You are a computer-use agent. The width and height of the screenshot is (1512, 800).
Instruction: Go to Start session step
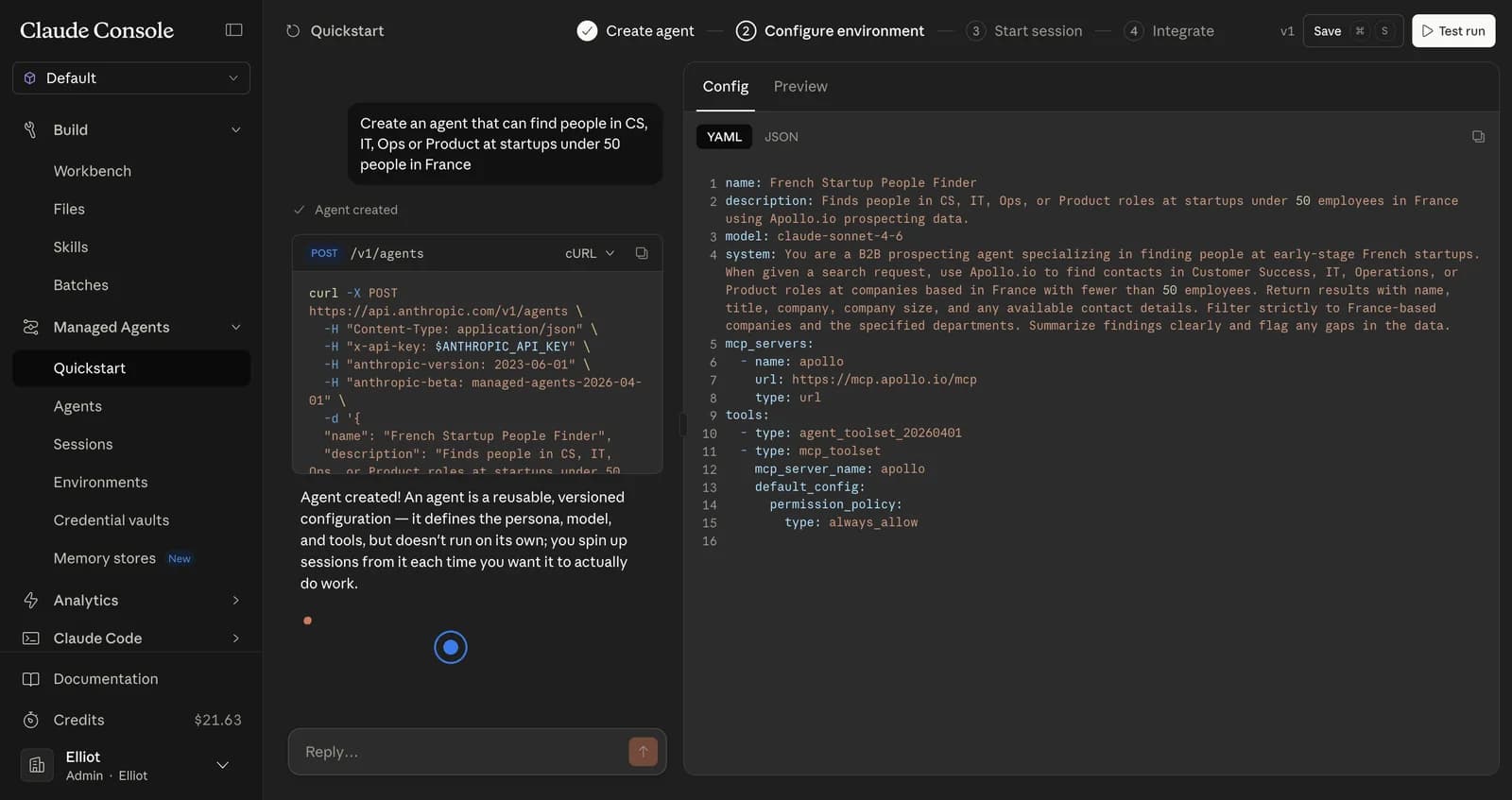click(x=1024, y=31)
